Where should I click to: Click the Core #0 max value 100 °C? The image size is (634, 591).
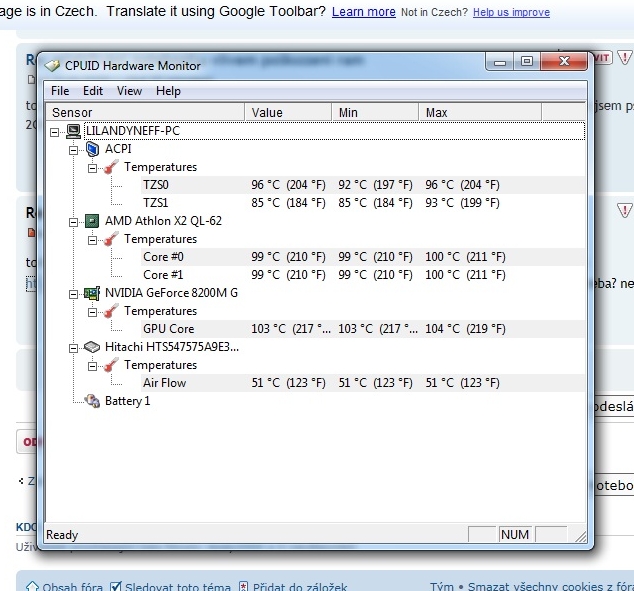pyautogui.click(x=465, y=257)
